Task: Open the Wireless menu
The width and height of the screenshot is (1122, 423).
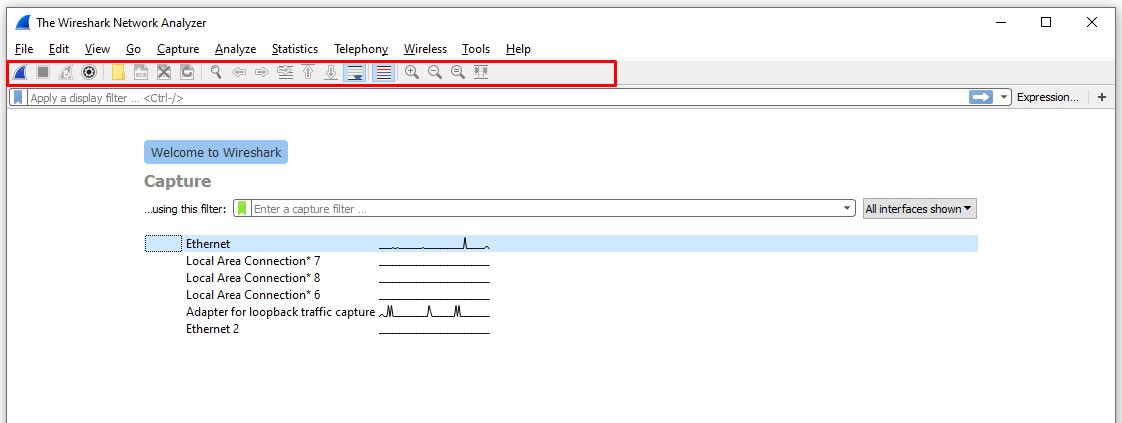Action: (425, 49)
